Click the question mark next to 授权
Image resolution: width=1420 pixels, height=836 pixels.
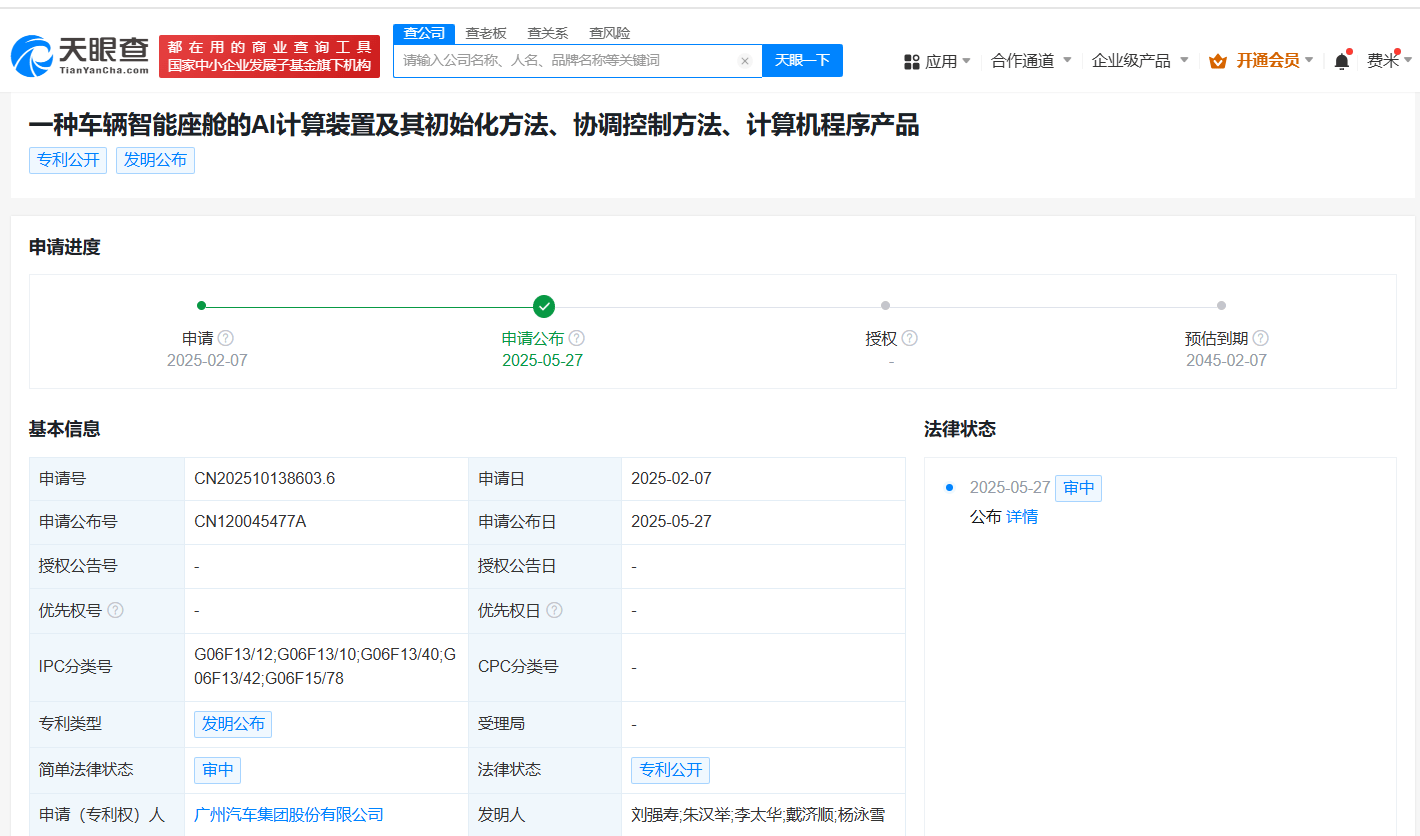point(909,339)
